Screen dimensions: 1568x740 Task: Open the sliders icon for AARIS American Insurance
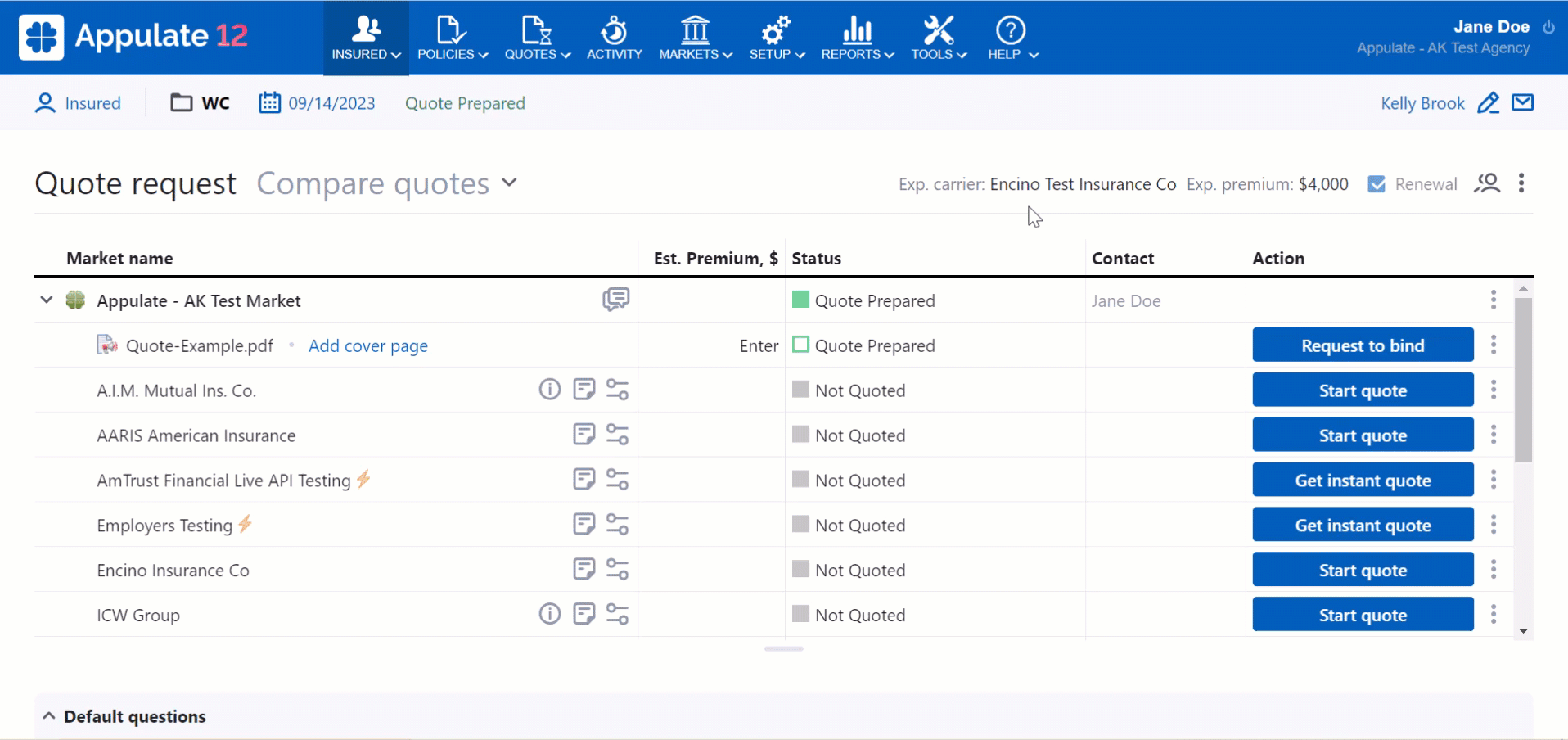[x=617, y=435]
